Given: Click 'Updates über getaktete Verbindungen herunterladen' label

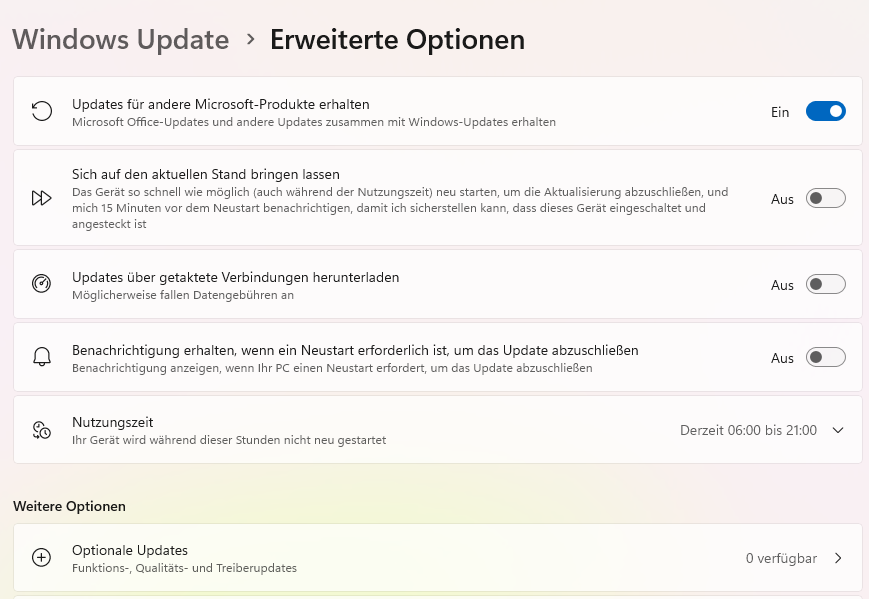Looking at the screenshot, I should (236, 277).
